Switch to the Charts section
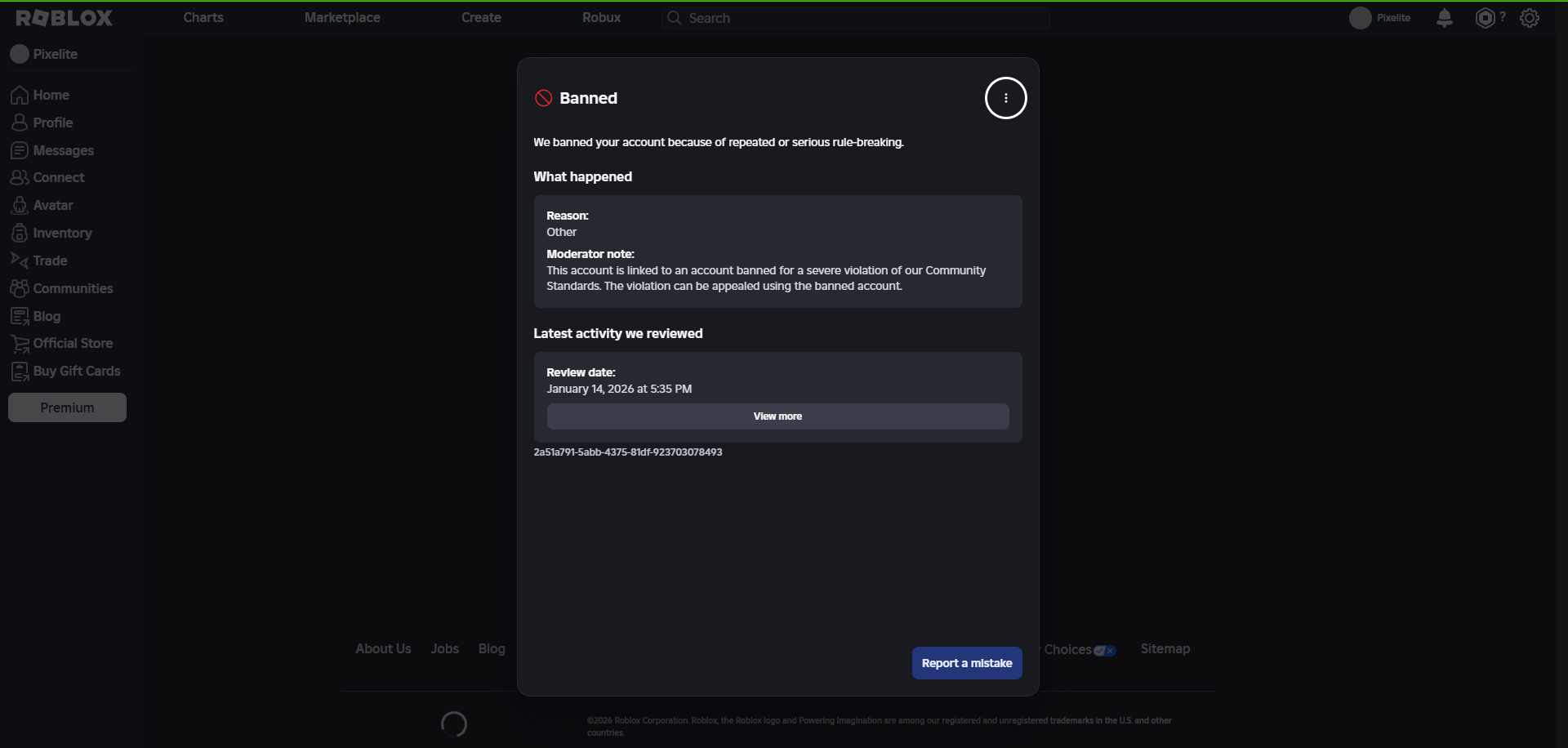The height and width of the screenshot is (748, 1568). point(203,17)
